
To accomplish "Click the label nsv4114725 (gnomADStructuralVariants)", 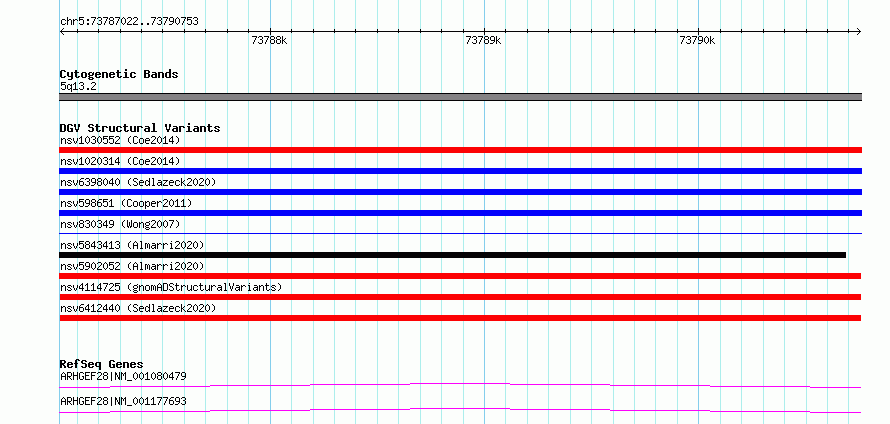I will point(171,287).
